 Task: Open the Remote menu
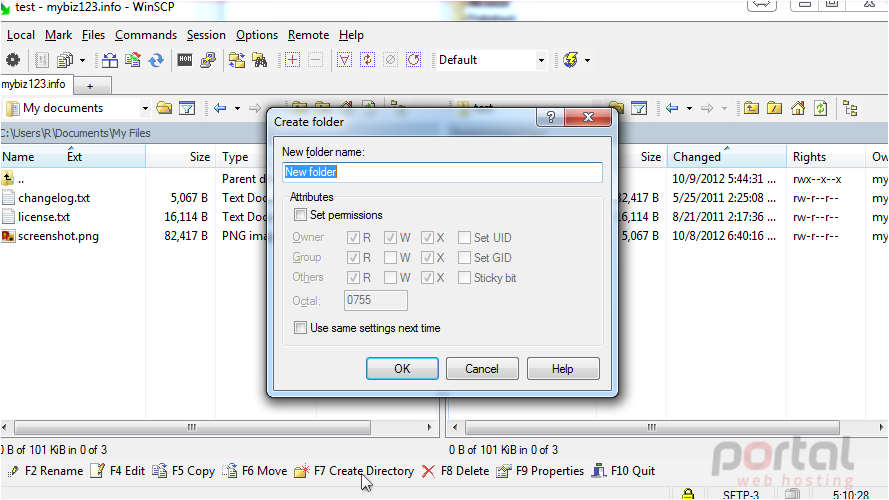pyautogui.click(x=308, y=35)
